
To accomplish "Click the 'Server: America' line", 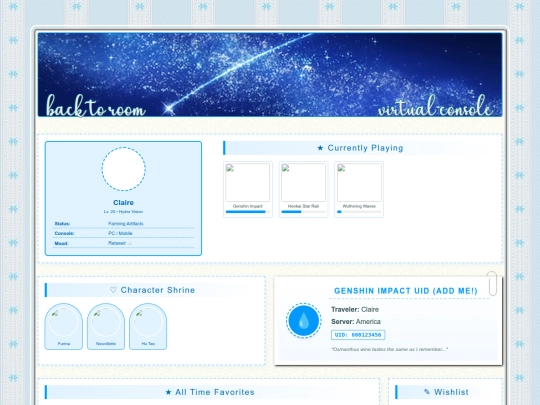I will [356, 322].
